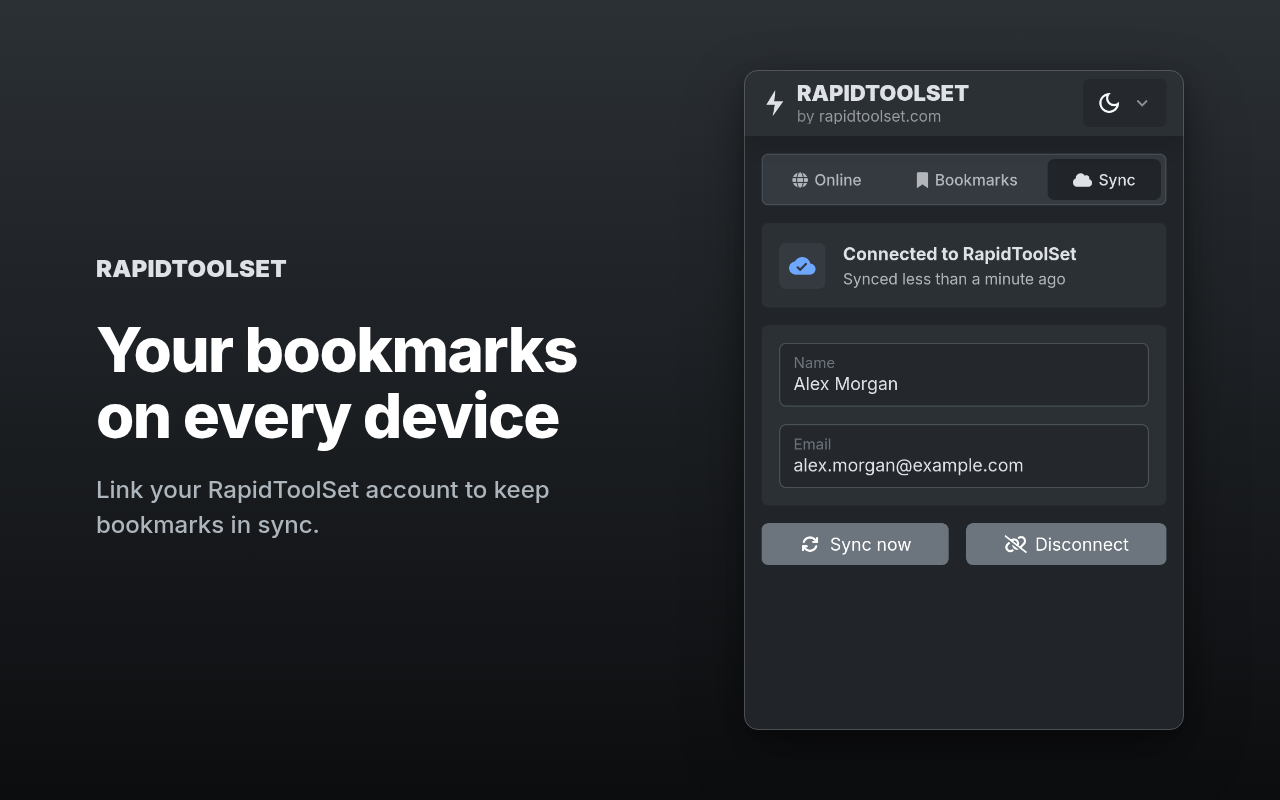Click the cloud checkmark status icon
This screenshot has width=1280, height=800.
click(802, 266)
